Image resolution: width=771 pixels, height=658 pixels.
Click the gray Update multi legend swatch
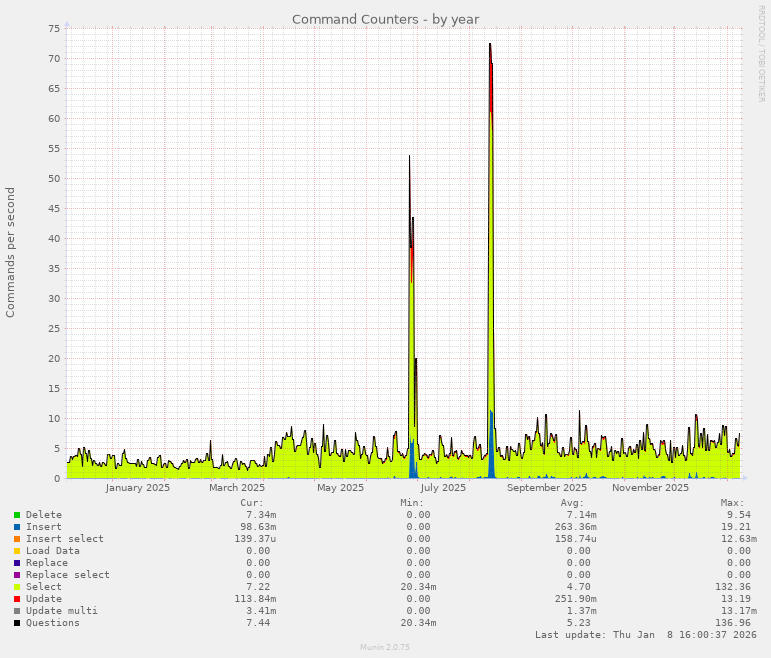(x=17, y=611)
